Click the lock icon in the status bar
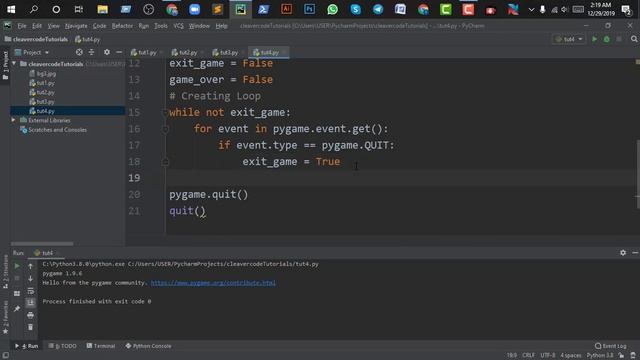Viewport: 640px width, 360px height. [621, 356]
